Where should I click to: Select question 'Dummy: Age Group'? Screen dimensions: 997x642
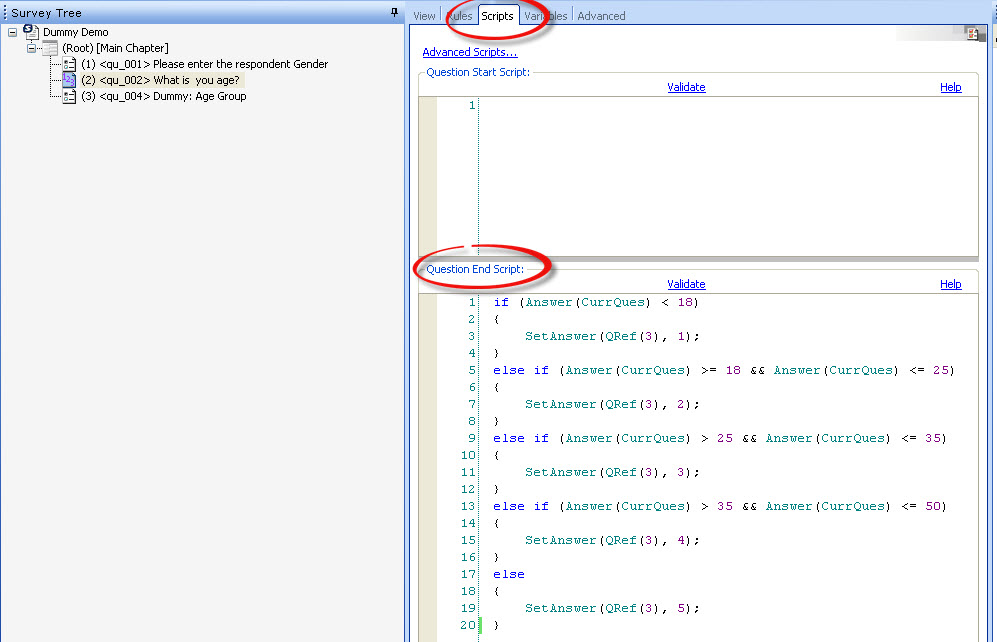(x=163, y=97)
